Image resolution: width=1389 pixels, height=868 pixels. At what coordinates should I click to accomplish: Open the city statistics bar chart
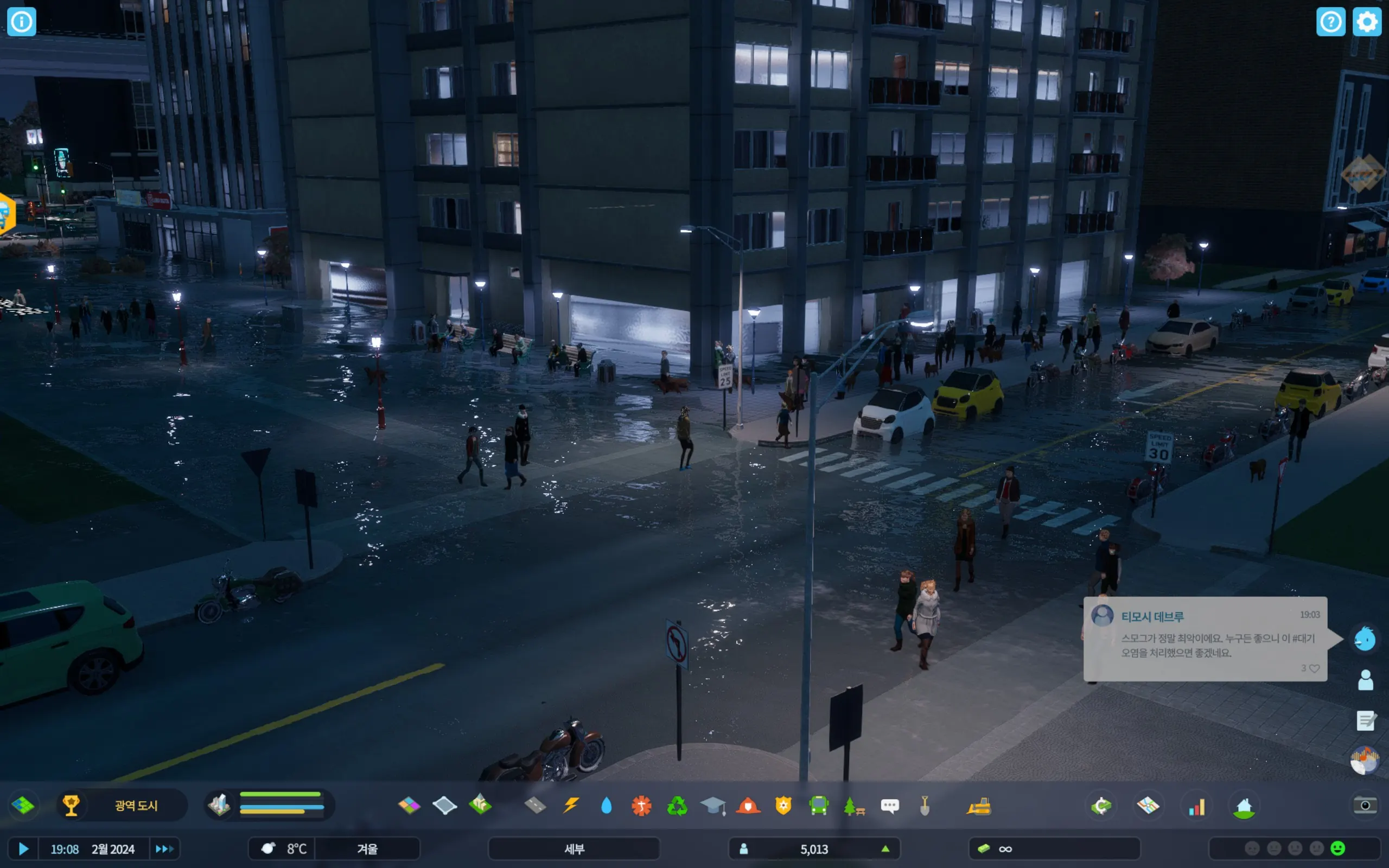(x=1197, y=807)
